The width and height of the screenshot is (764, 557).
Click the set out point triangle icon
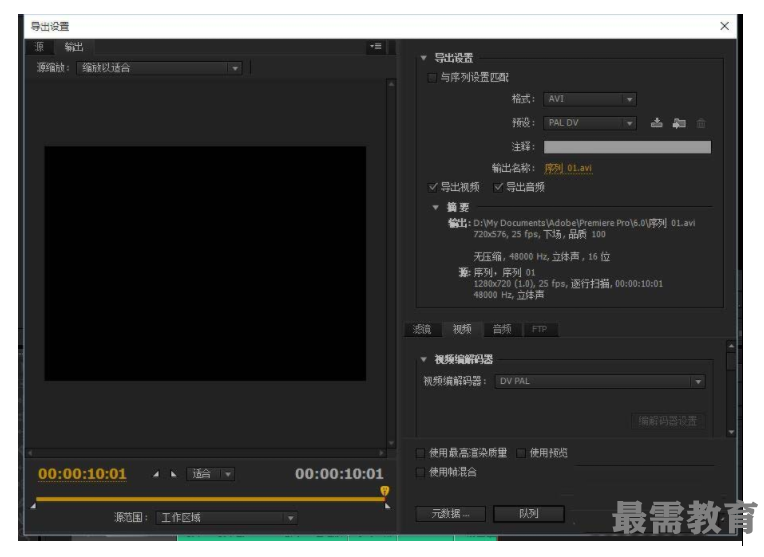(173, 475)
